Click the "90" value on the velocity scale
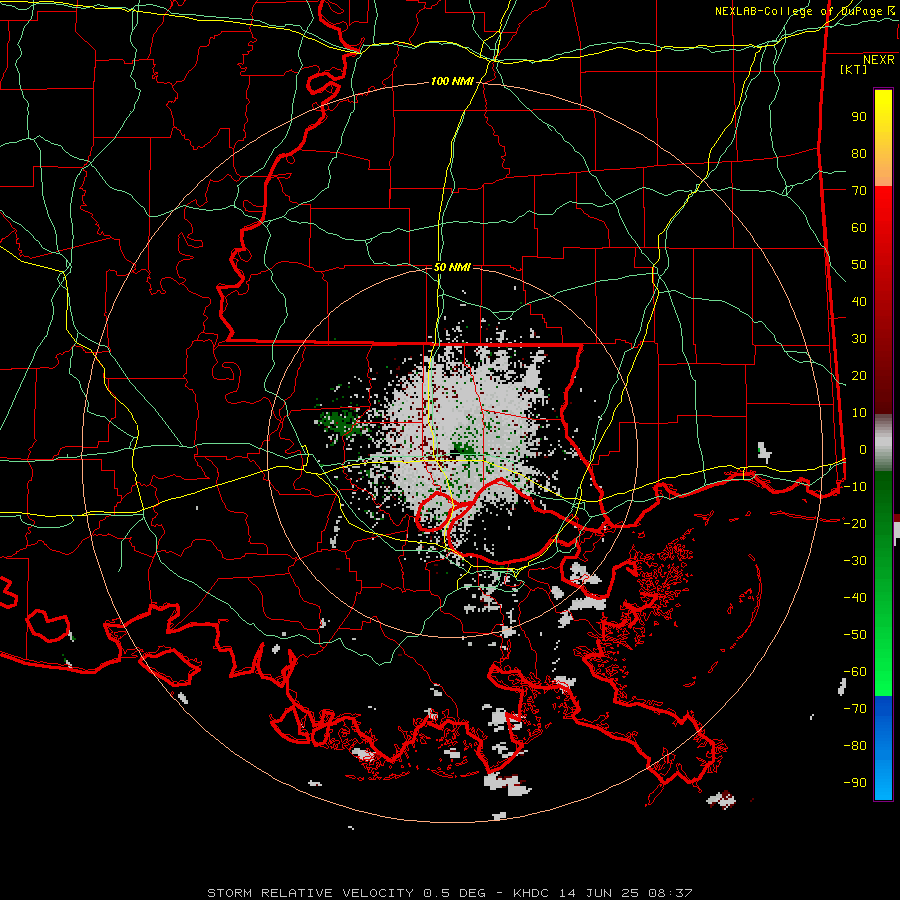Screen dimensions: 900x900 859,117
